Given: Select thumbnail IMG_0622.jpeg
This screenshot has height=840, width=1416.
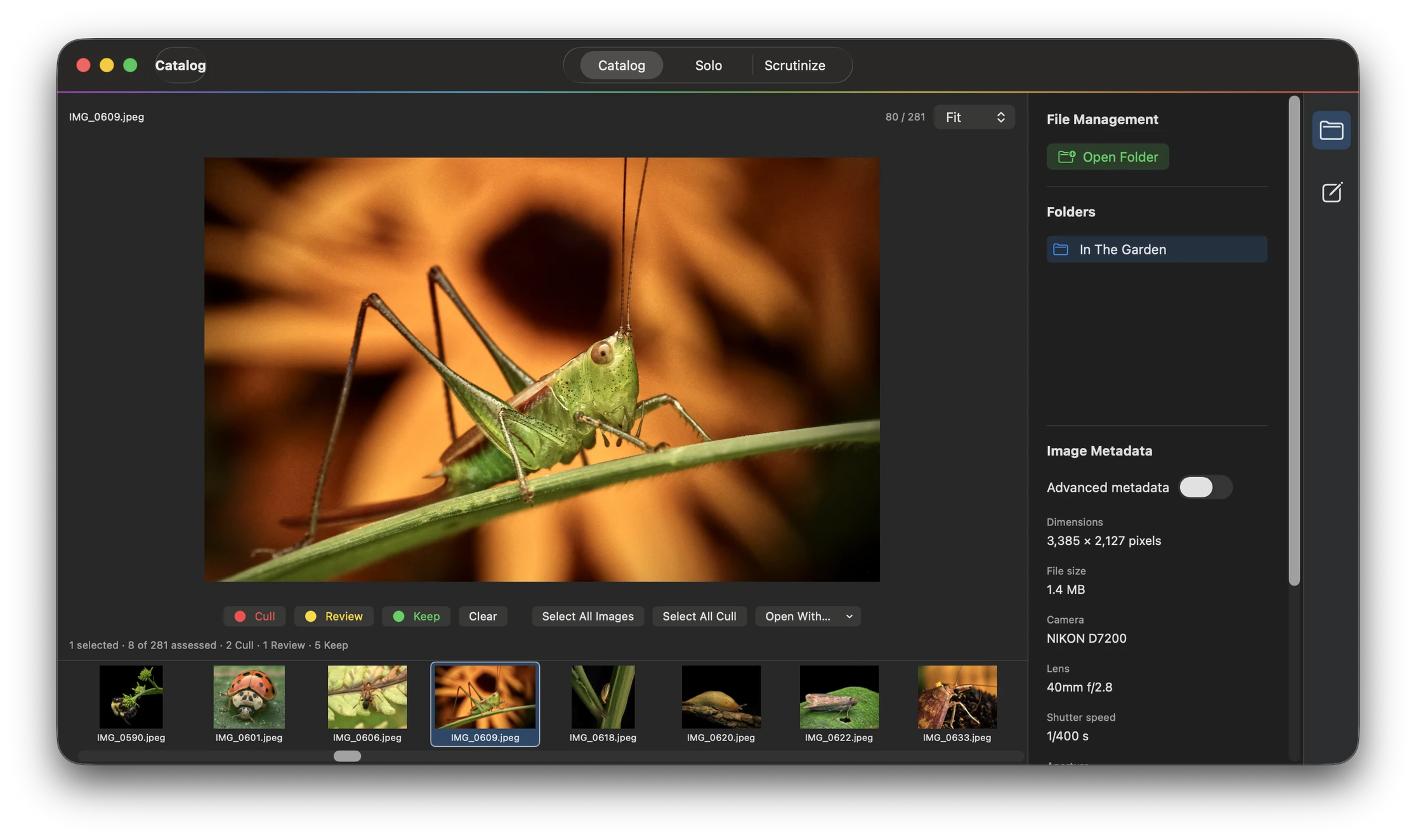Looking at the screenshot, I should coord(839,704).
